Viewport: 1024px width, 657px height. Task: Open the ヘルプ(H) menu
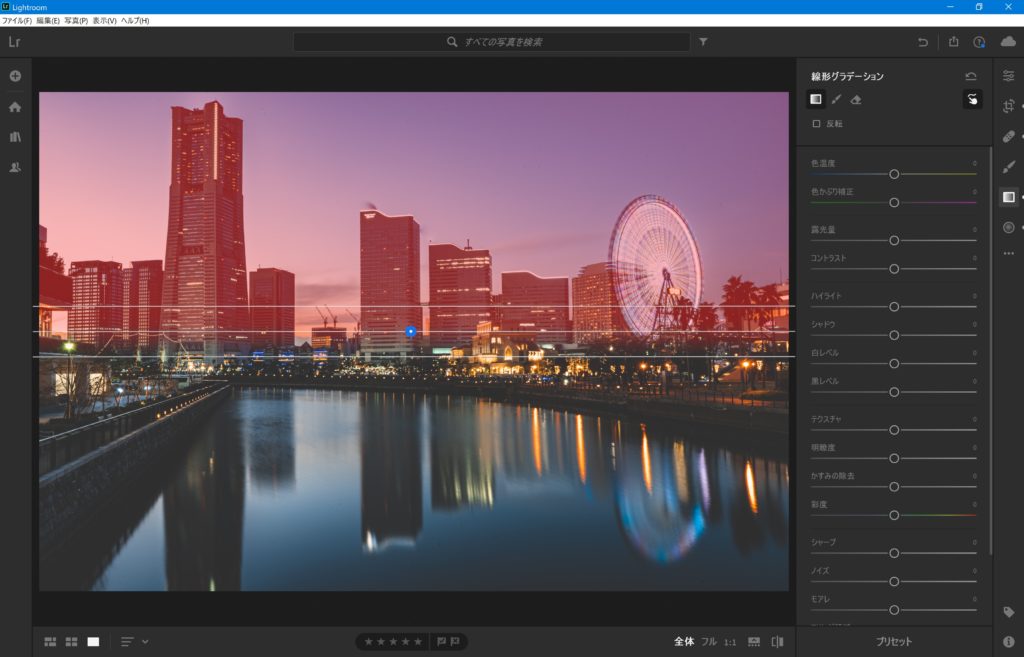(135, 21)
